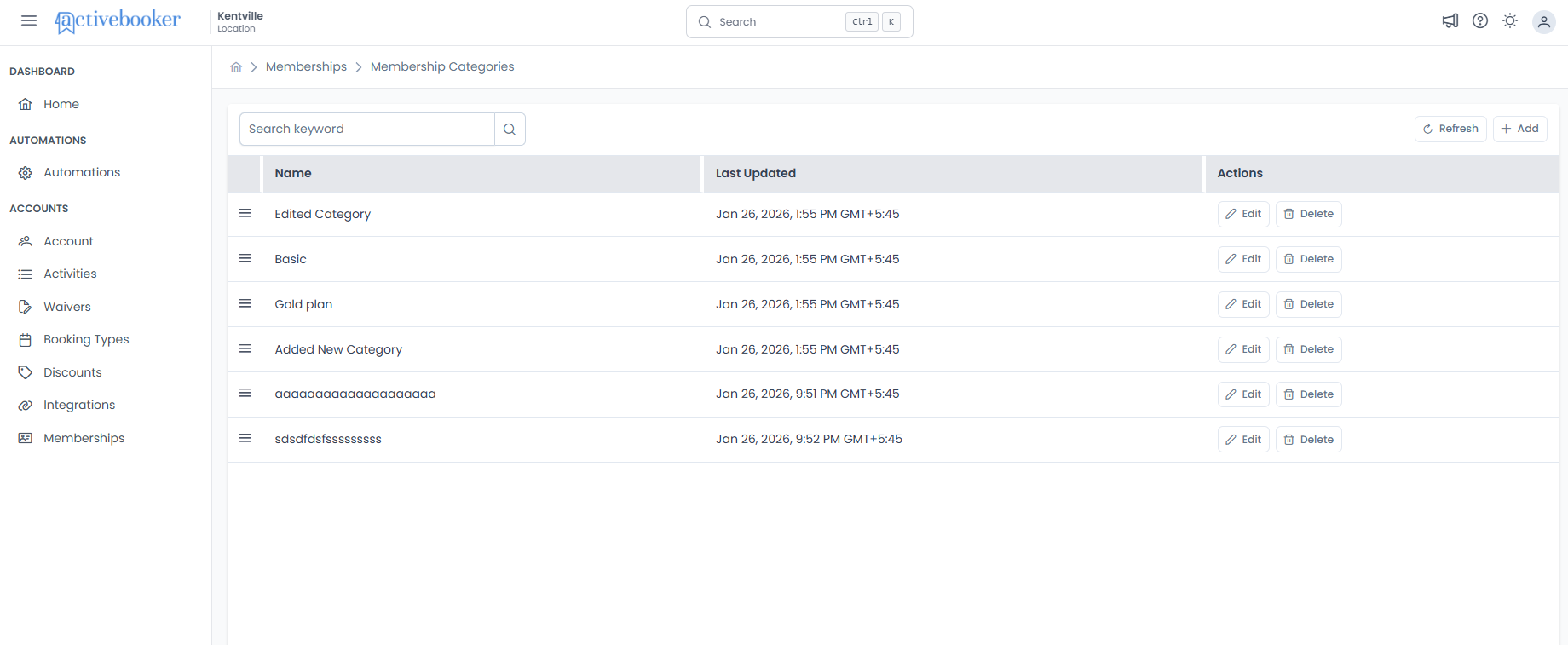Open the announcements megaphone icon

coord(1450,21)
